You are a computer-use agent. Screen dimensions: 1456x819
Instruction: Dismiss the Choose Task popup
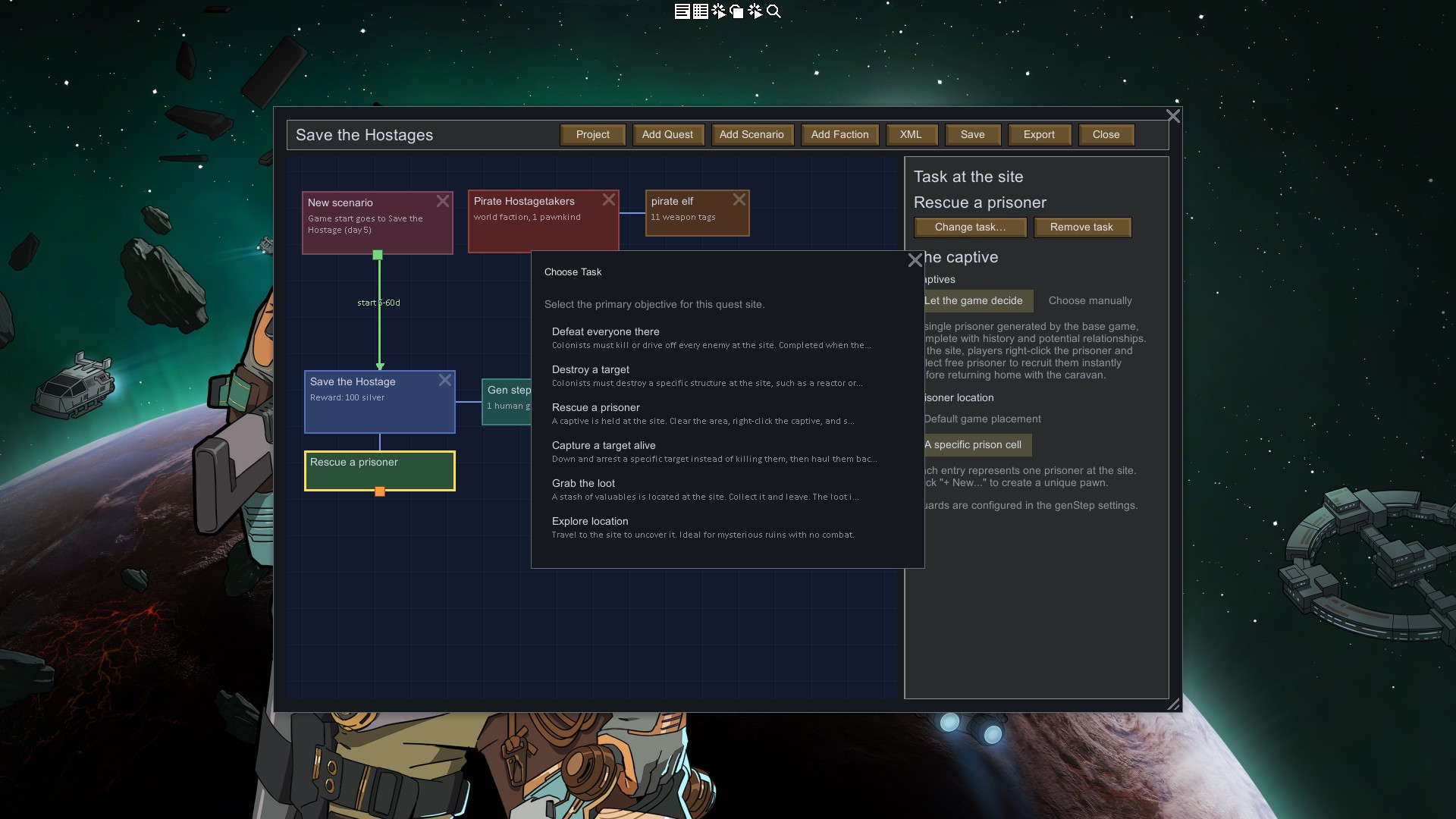(915, 260)
